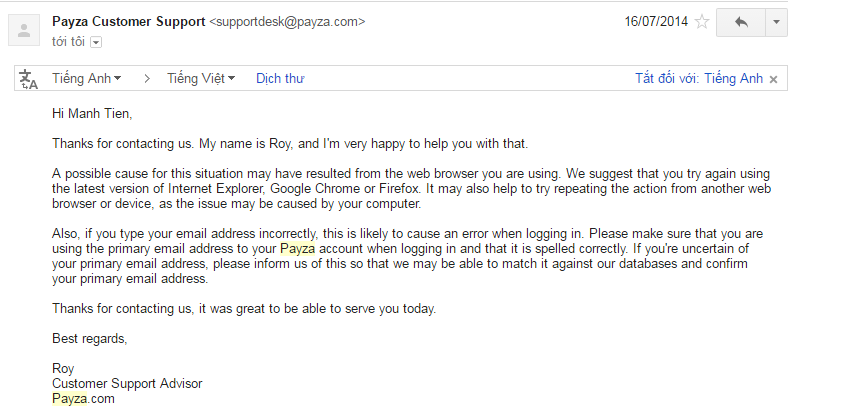
Task: Star this Payza support email
Action: point(703,22)
